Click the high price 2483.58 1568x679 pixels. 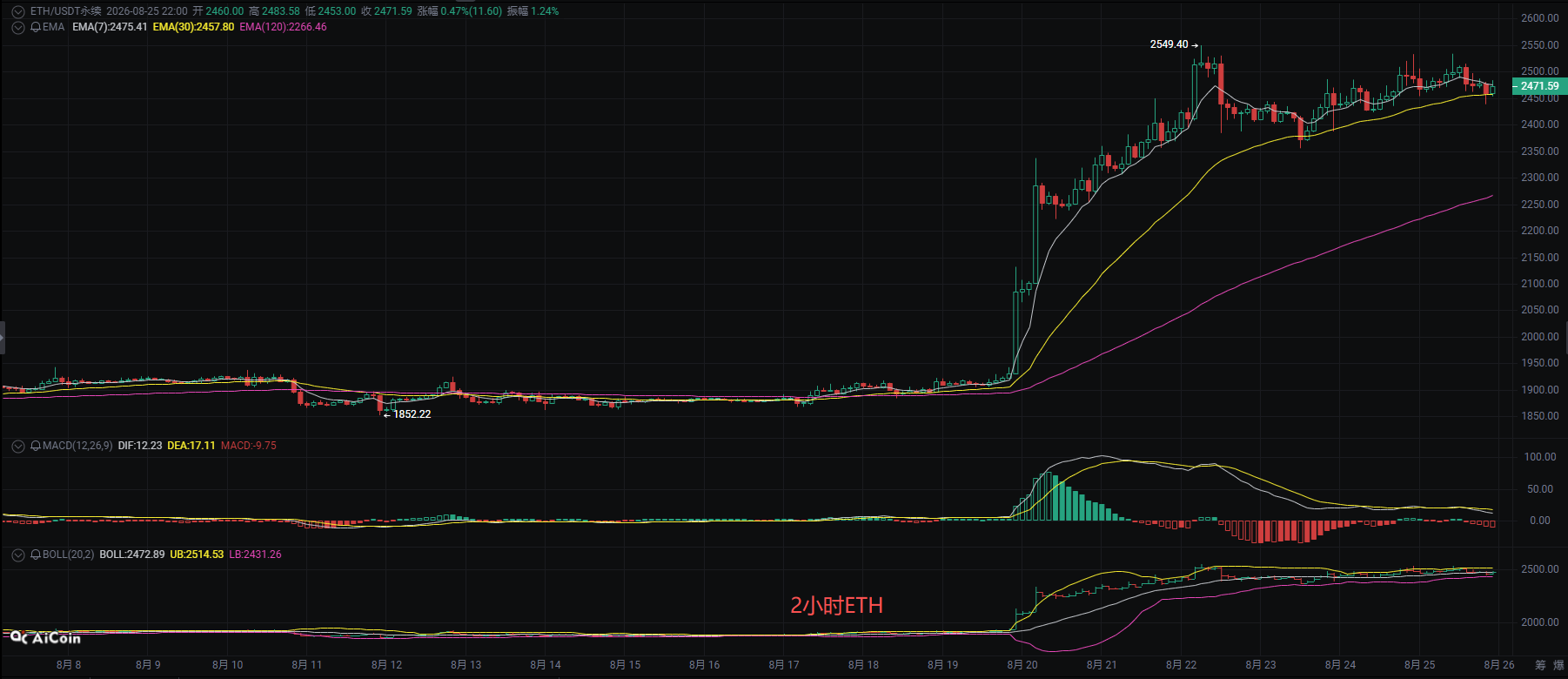click(281, 11)
